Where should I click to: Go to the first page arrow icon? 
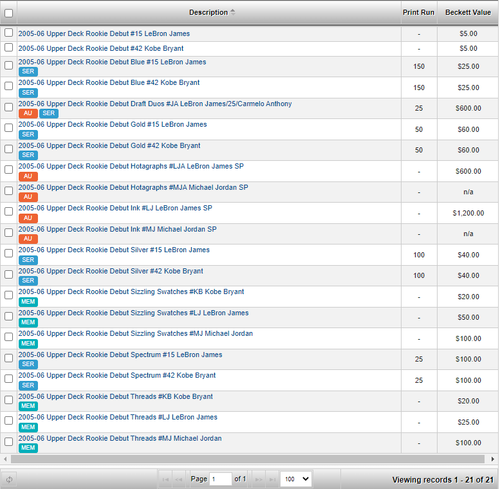165,479
